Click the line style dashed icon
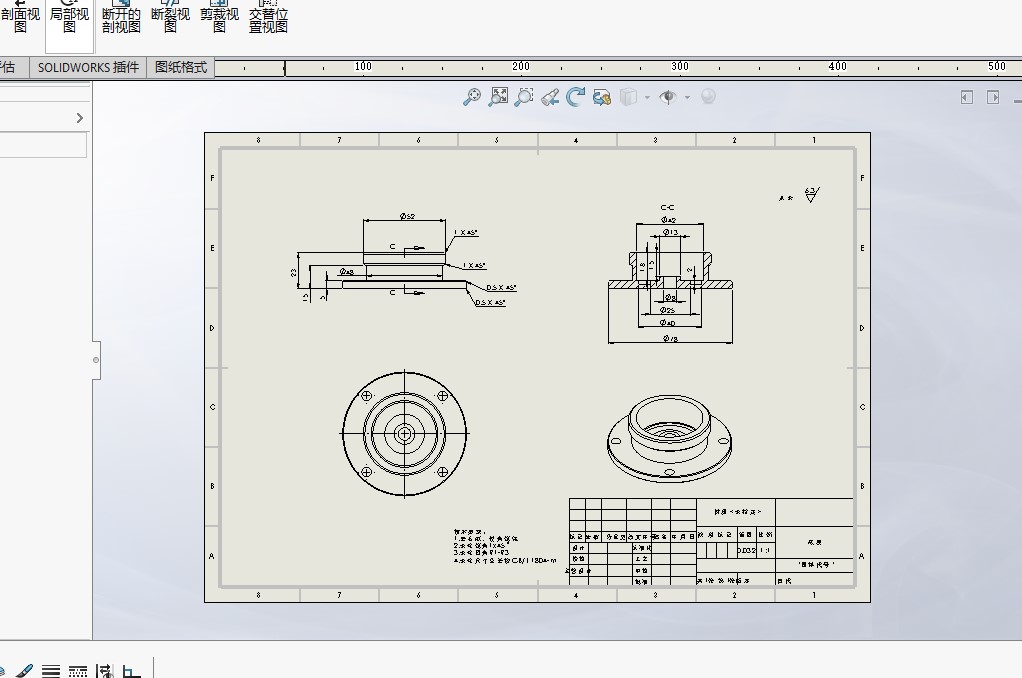 pos(78,671)
